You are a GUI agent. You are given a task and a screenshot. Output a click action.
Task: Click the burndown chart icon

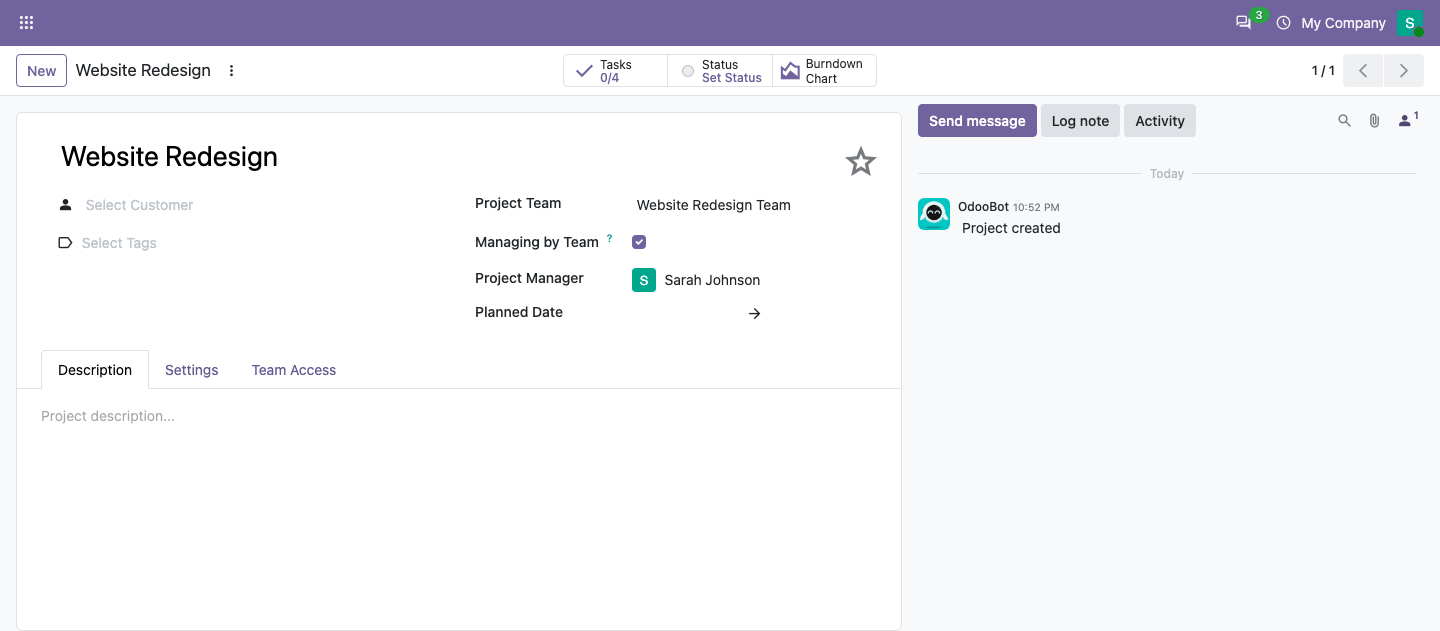(790, 71)
